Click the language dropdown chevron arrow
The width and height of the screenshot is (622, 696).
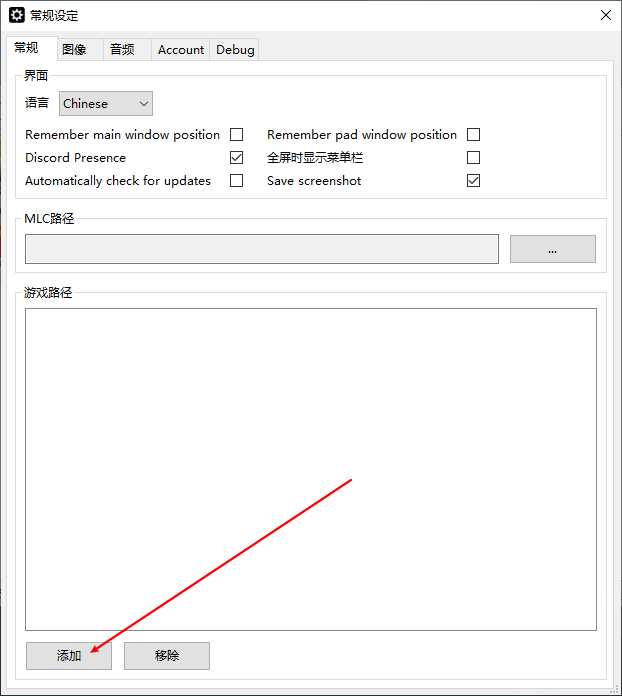coord(143,104)
